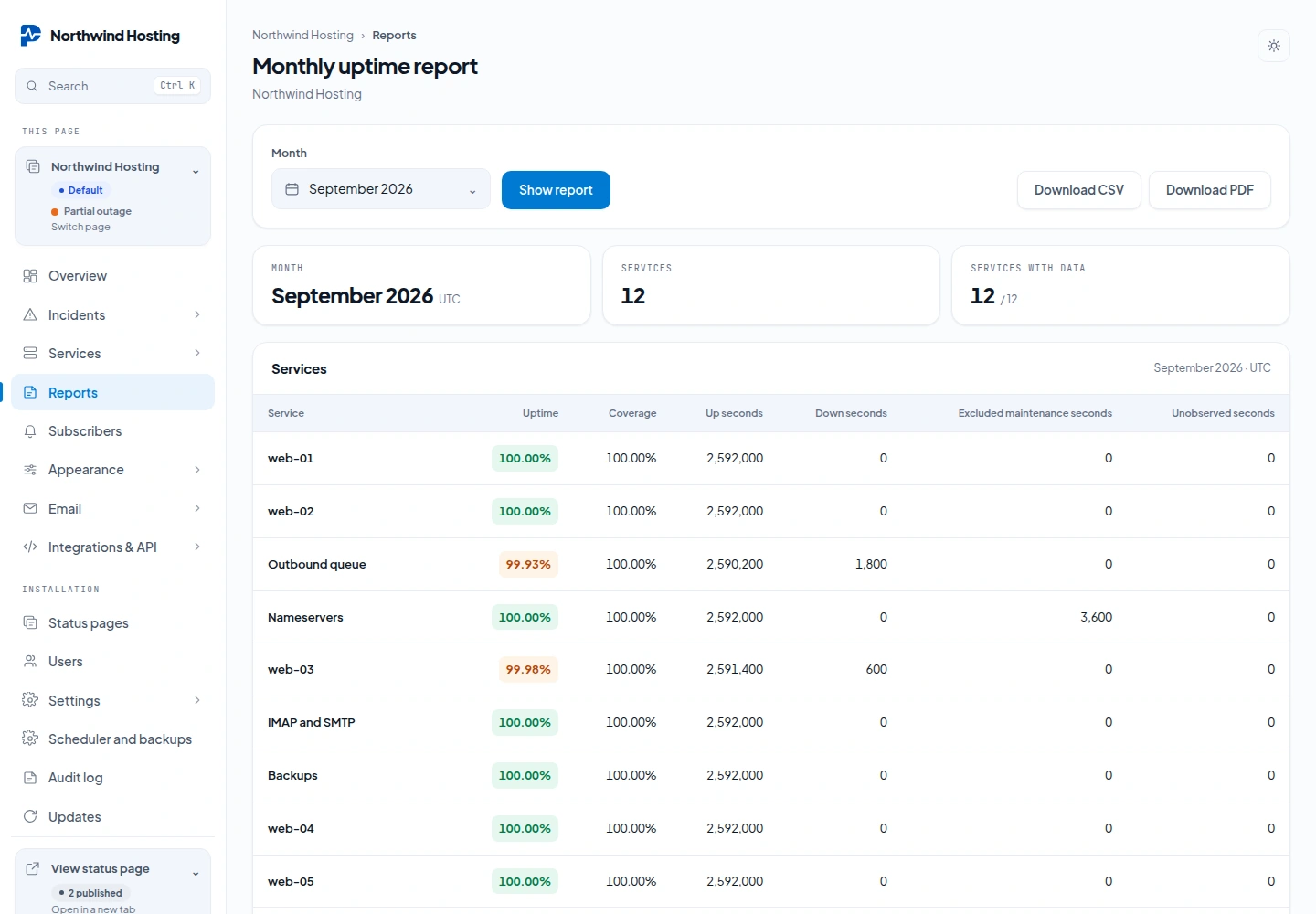Click the Reports document icon

(30, 392)
